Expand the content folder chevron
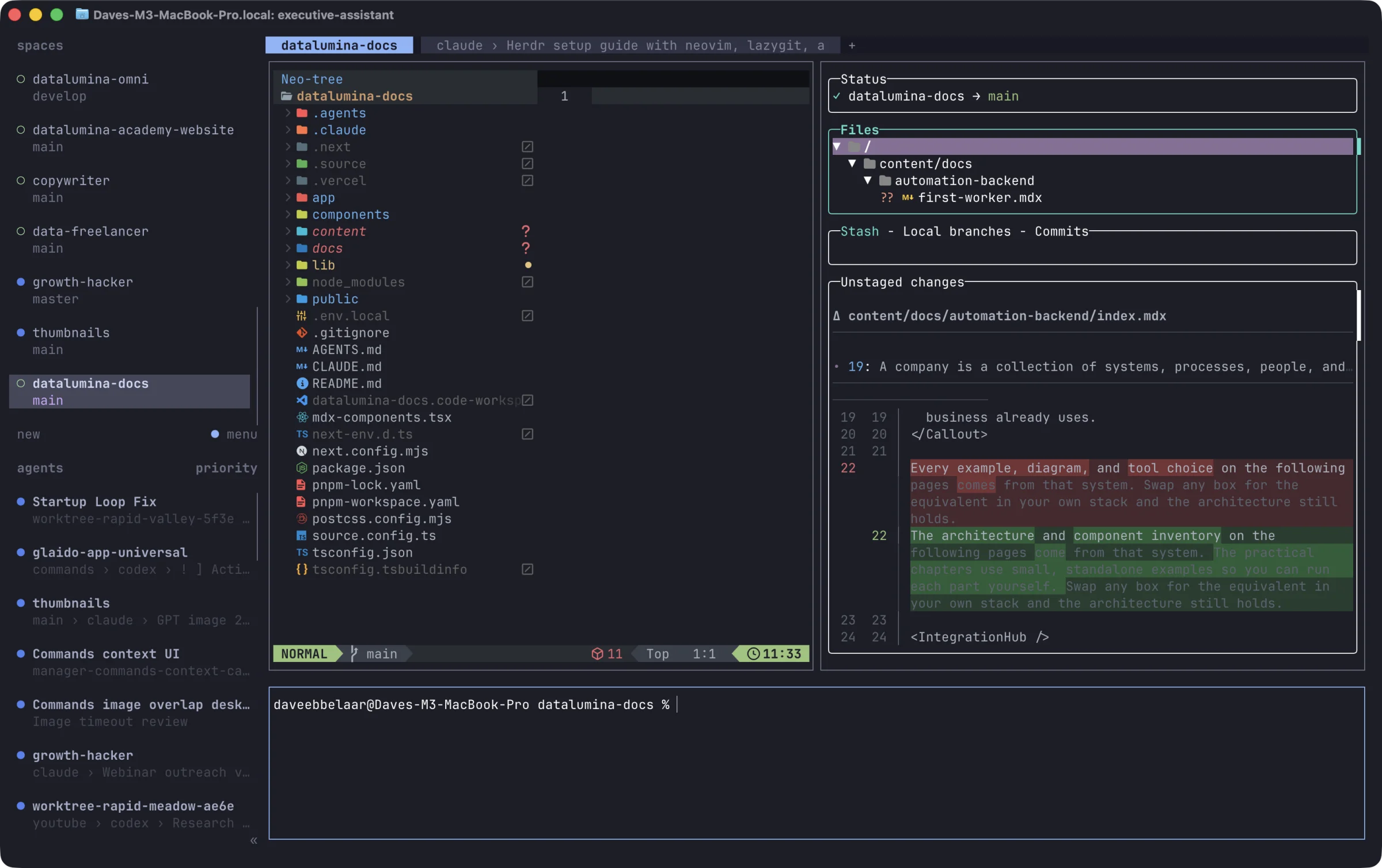The width and height of the screenshot is (1382, 868). (288, 231)
